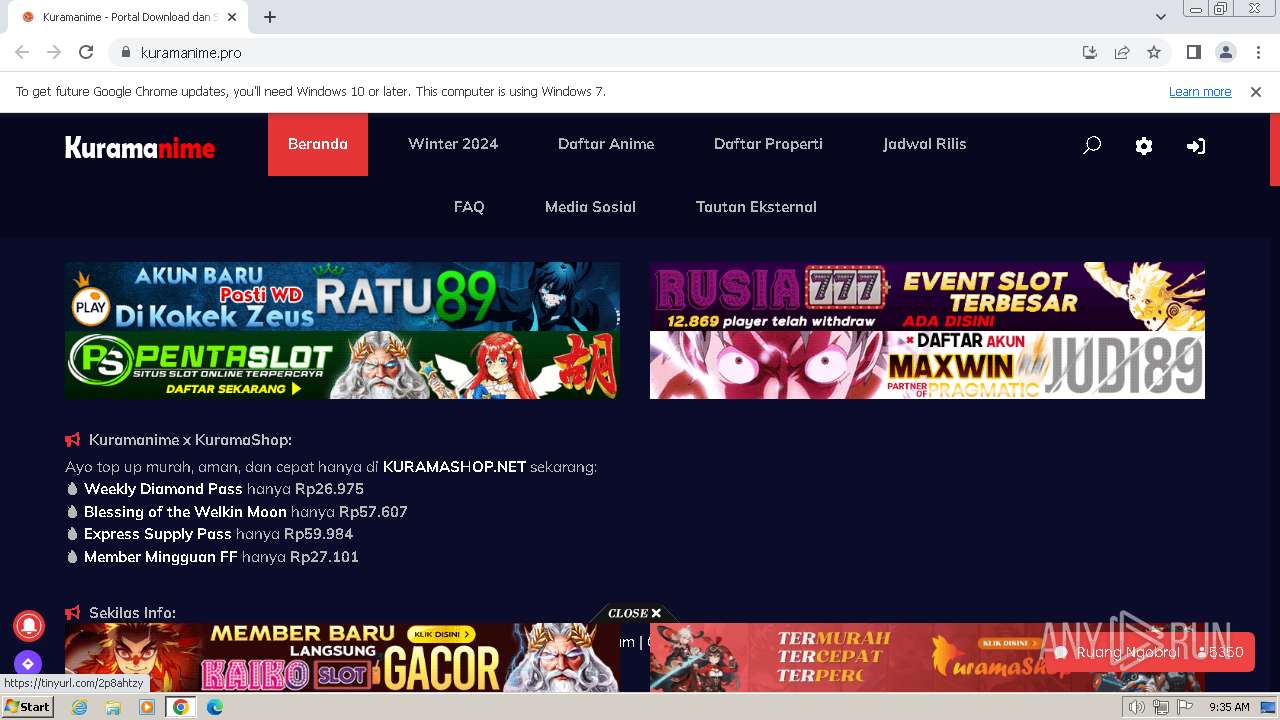This screenshot has height=720, width=1280.
Task: Open the Beranda menu item
Action: 318,144
